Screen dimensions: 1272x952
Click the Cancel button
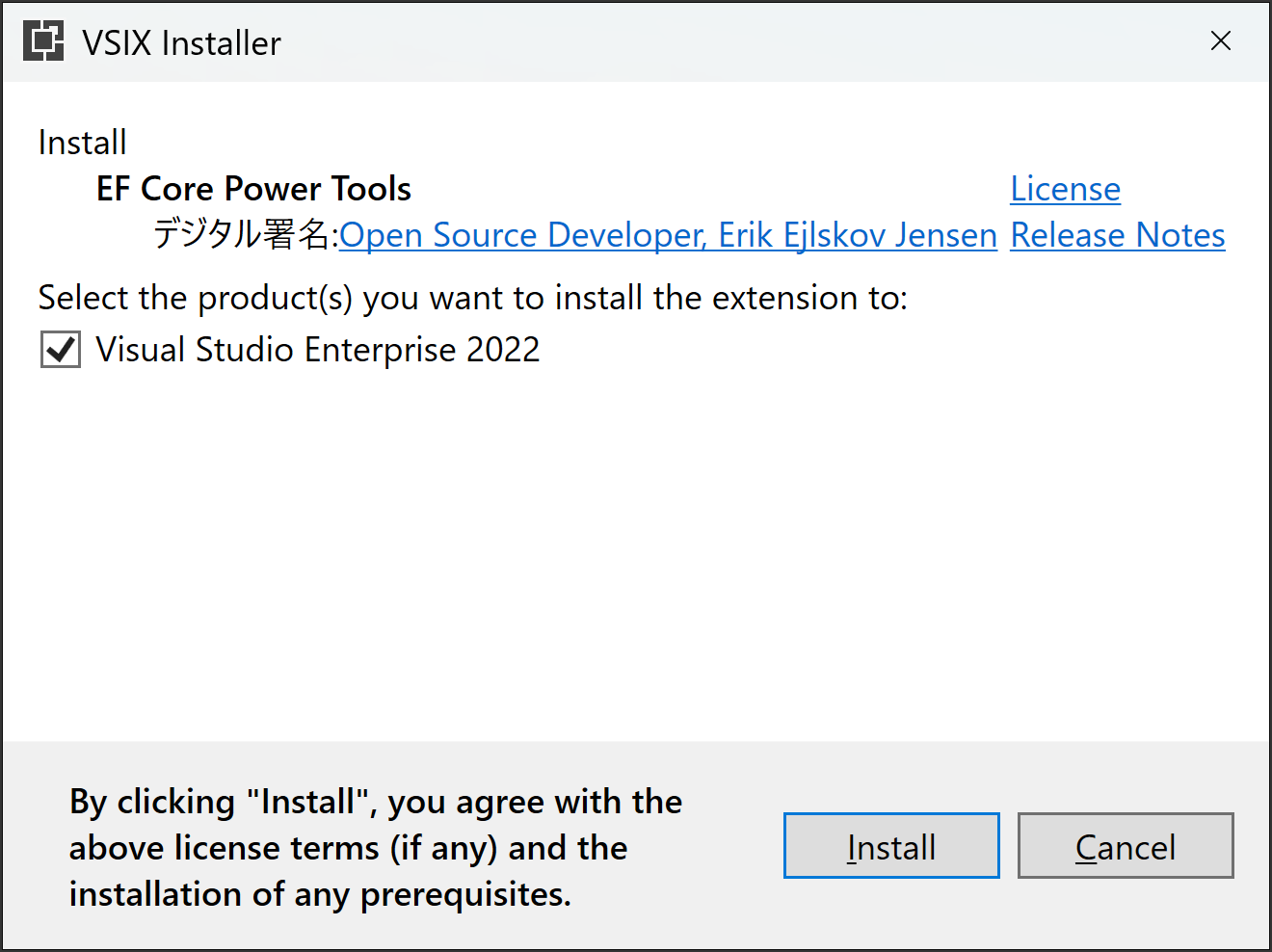pyautogui.click(x=1126, y=846)
